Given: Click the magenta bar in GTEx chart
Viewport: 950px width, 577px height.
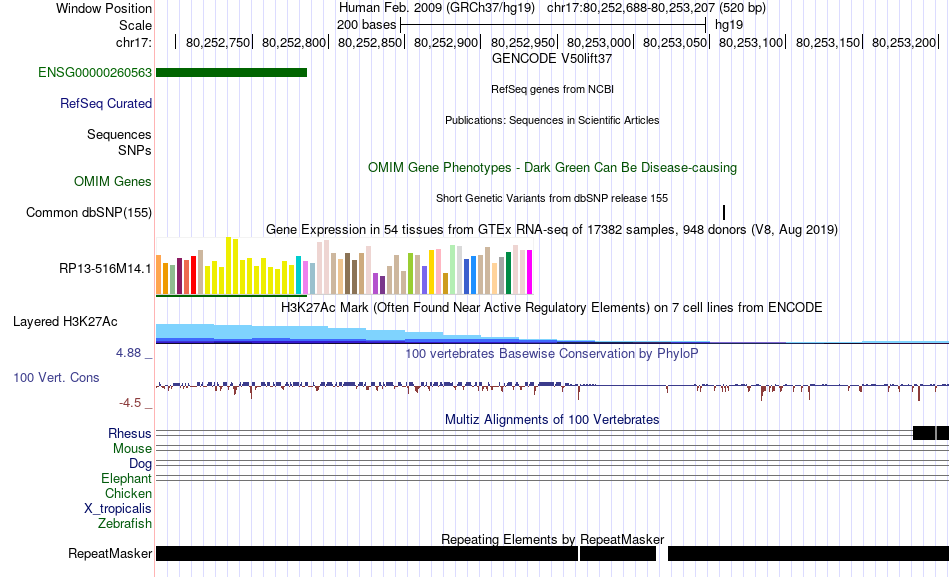Looking at the screenshot, I should click(x=530, y=272).
